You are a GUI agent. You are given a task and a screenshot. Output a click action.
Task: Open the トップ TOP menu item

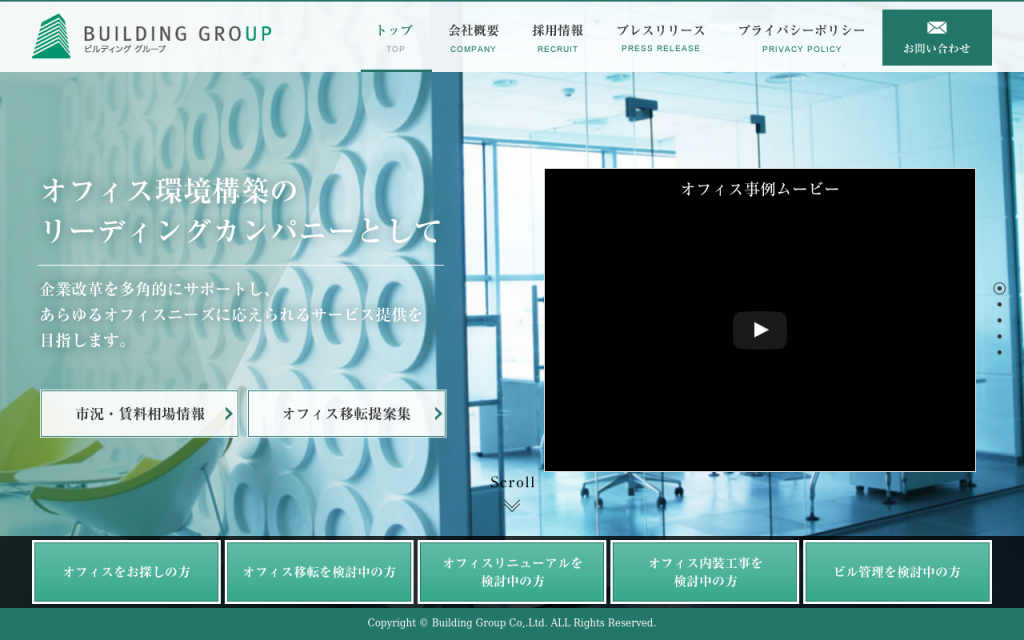click(395, 39)
